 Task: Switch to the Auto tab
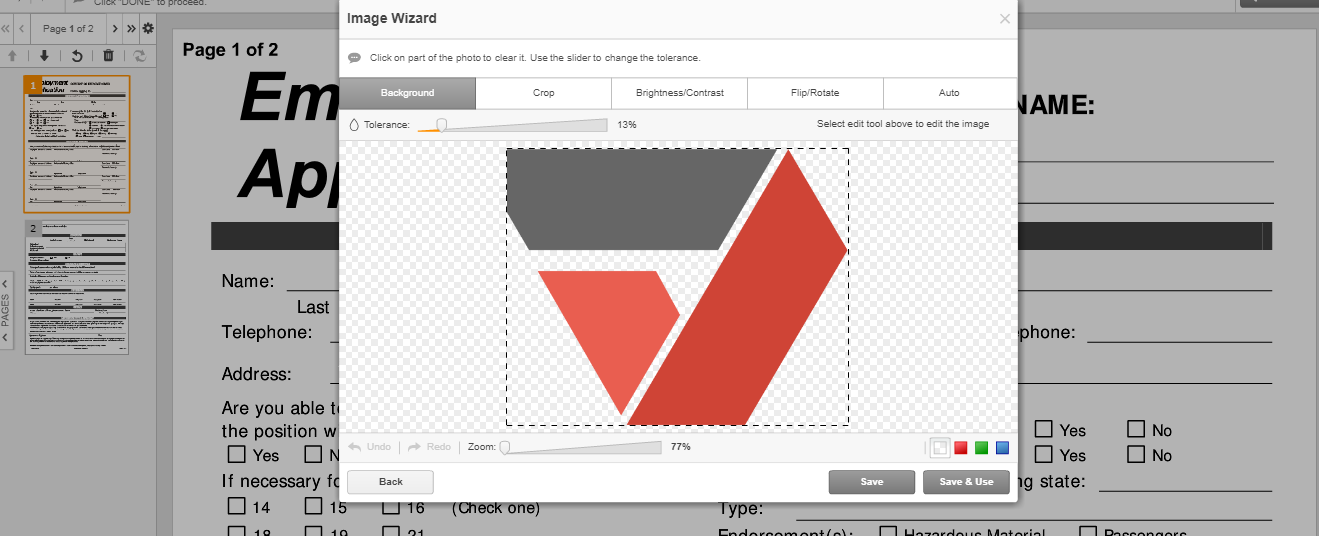pyautogui.click(x=949, y=93)
